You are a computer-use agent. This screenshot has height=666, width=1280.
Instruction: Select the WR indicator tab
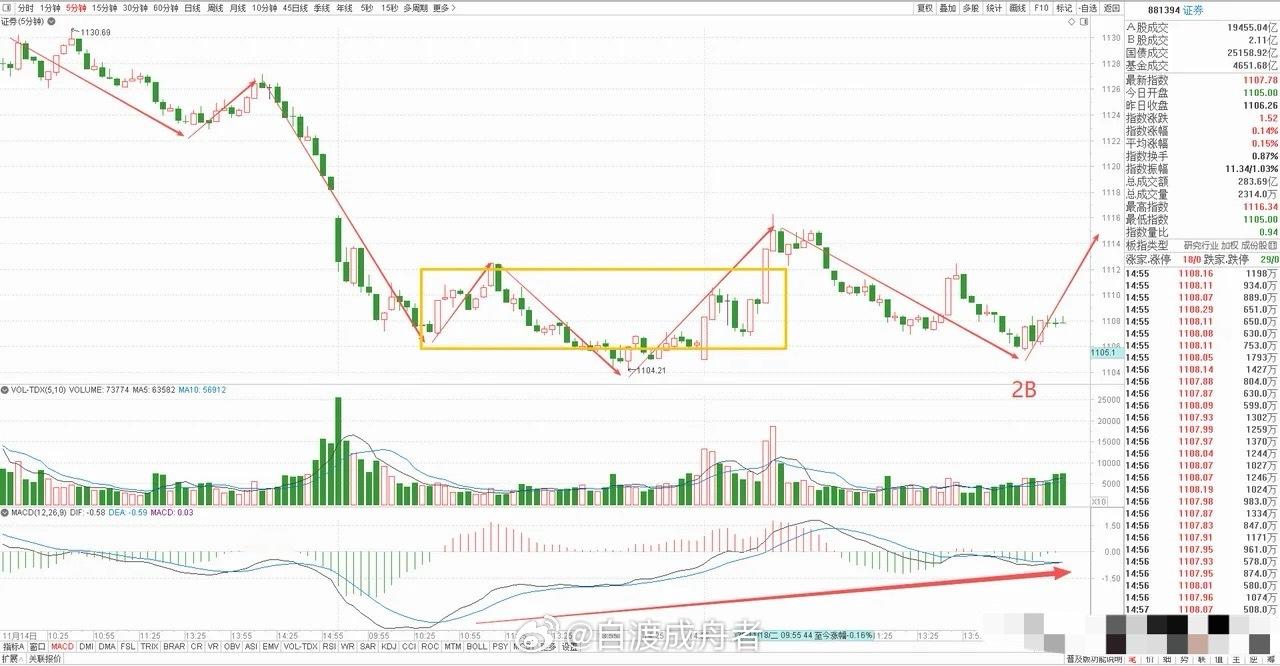click(347, 646)
